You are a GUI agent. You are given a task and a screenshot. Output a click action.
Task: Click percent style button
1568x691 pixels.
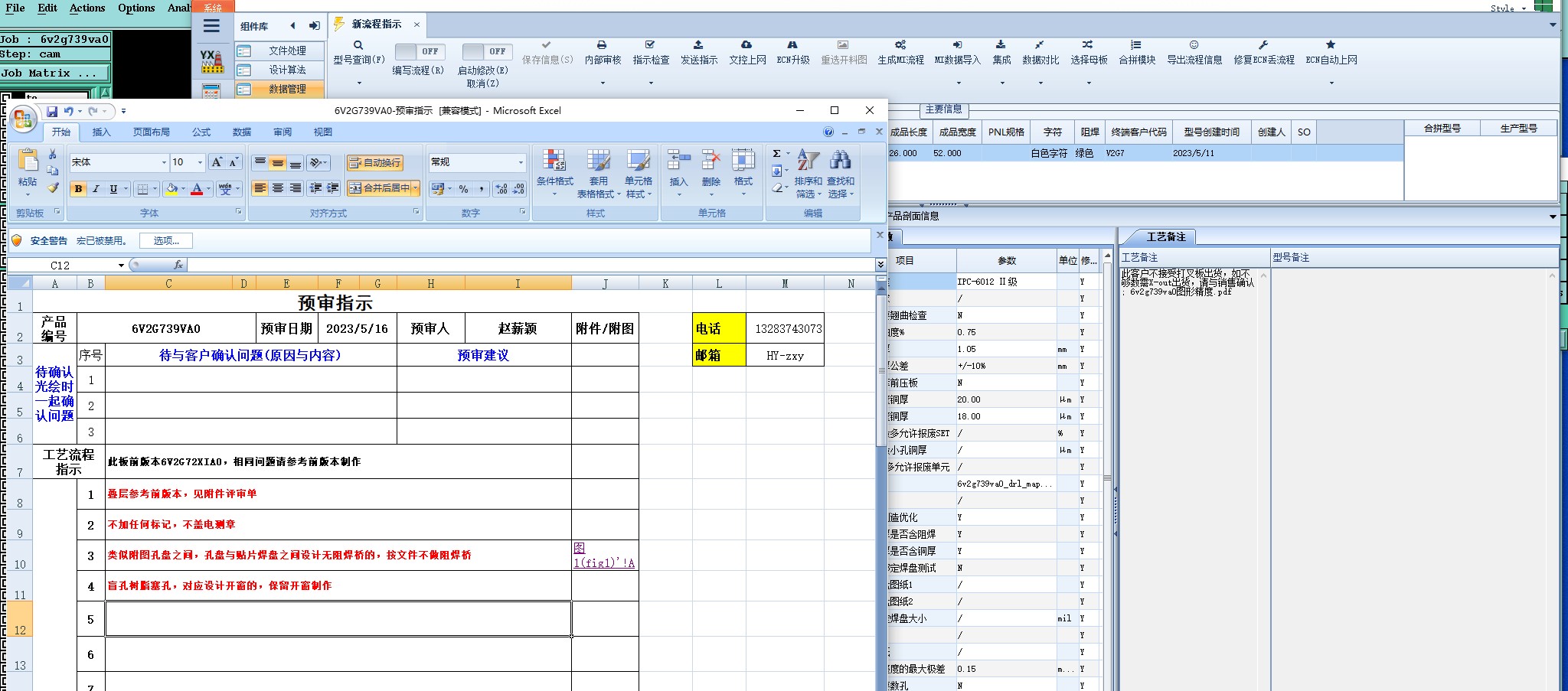tap(464, 189)
